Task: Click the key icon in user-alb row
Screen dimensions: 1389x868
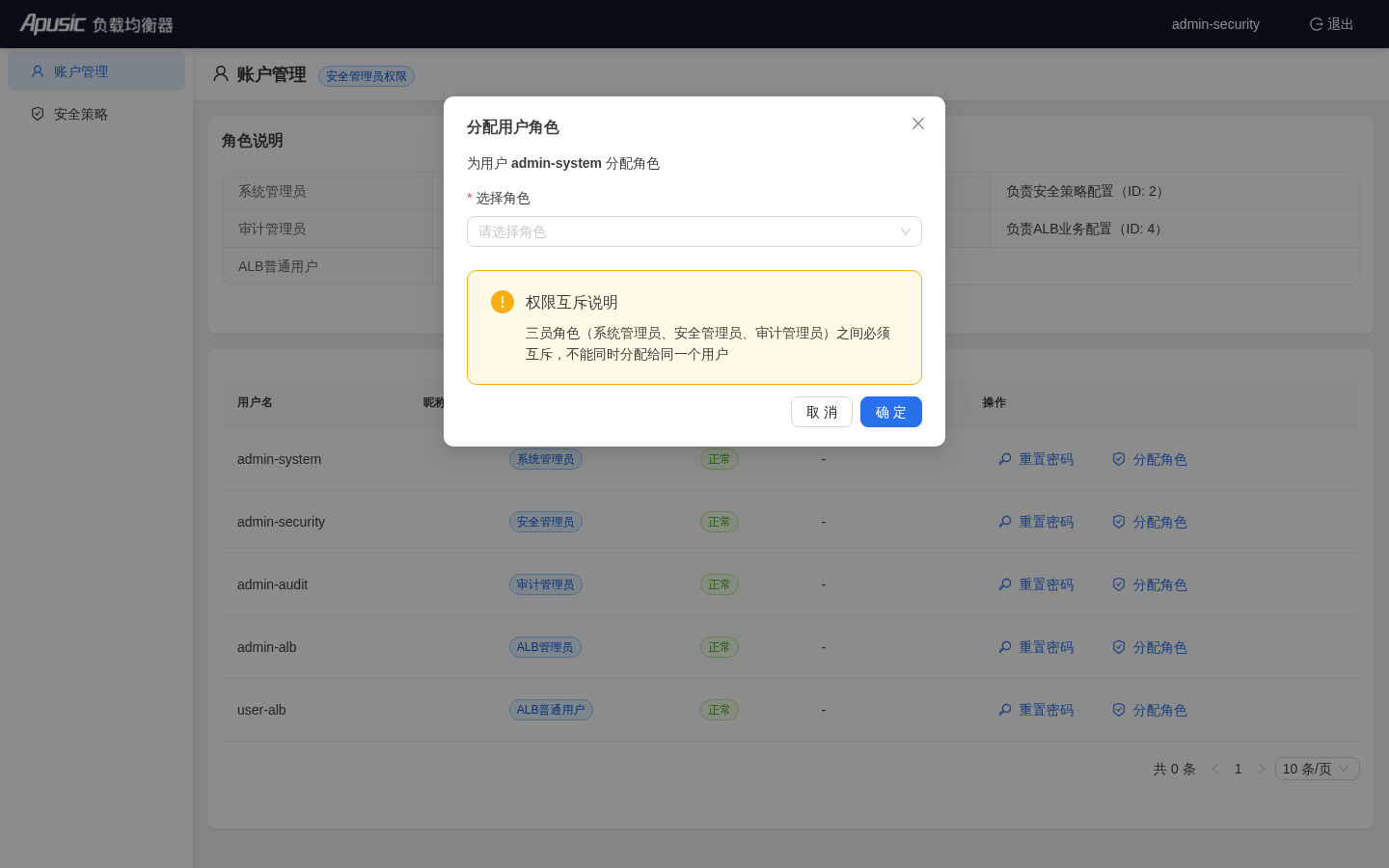Action: 1005,710
